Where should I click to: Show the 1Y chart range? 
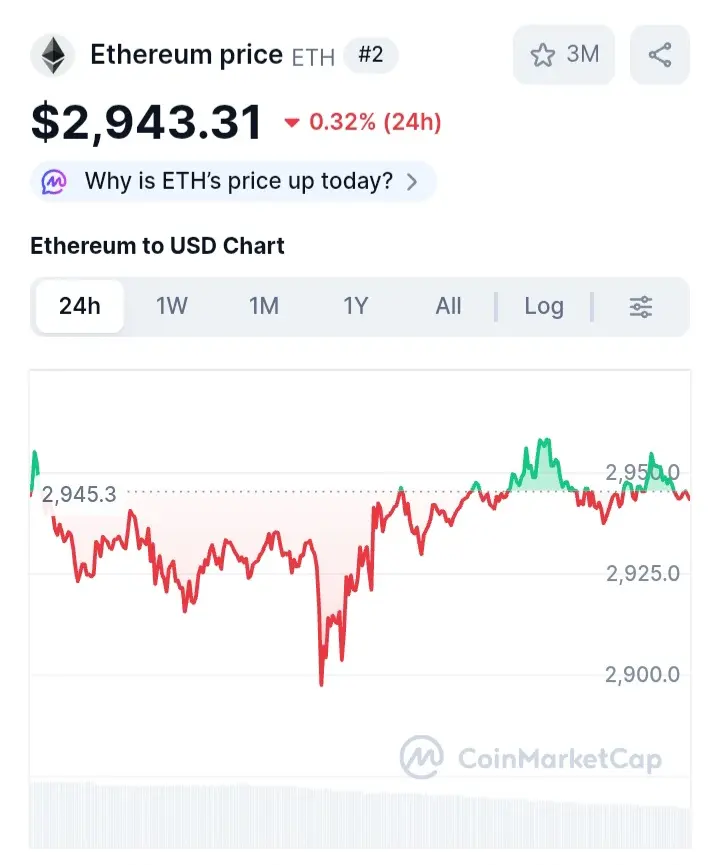[356, 307]
